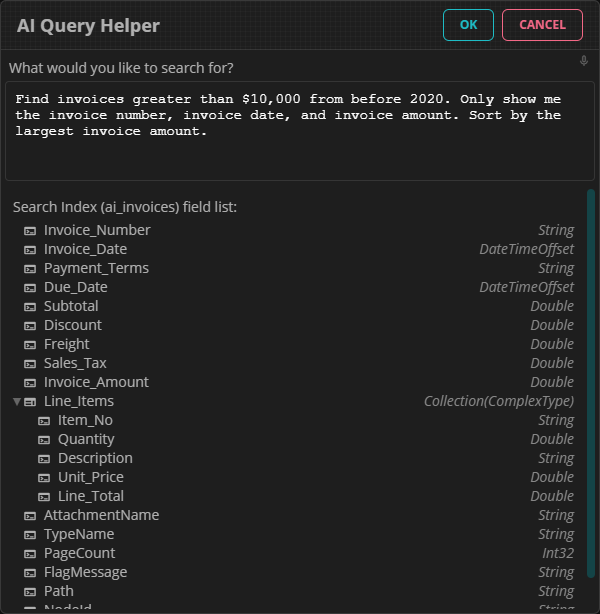
Task: Collapse the Line_Items tree node
Action: [x=16, y=401]
